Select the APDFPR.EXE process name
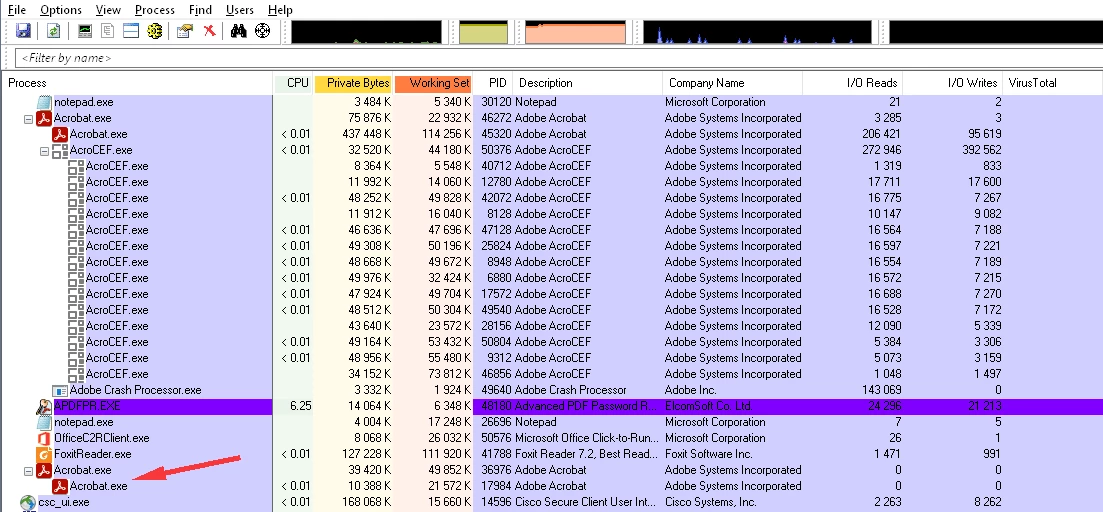Screen dimensions: 1103x512 (x=87, y=406)
